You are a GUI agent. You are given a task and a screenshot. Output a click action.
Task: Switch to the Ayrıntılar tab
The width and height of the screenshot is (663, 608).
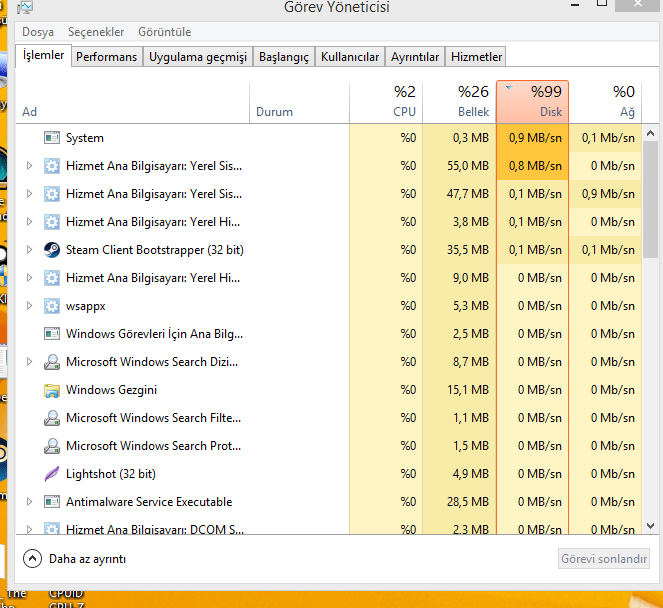tap(415, 57)
